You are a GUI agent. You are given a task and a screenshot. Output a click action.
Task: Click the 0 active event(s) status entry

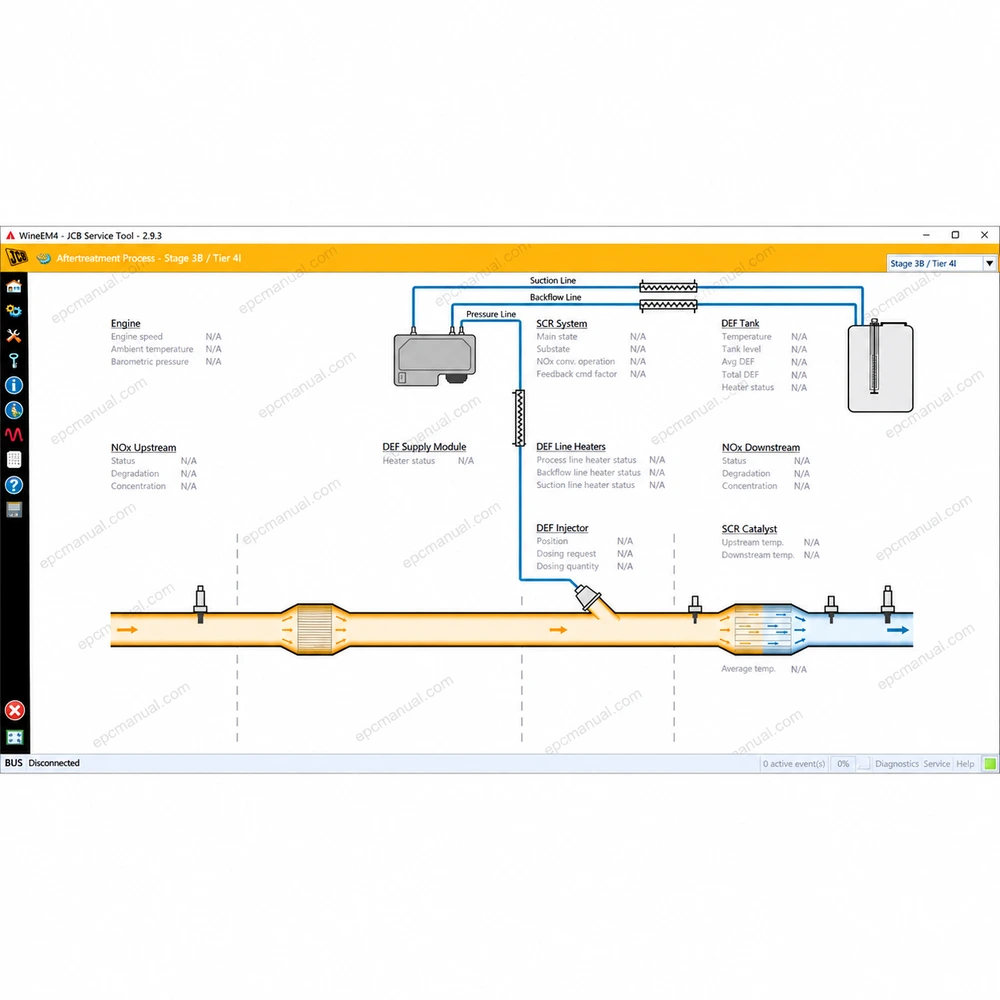click(x=793, y=763)
